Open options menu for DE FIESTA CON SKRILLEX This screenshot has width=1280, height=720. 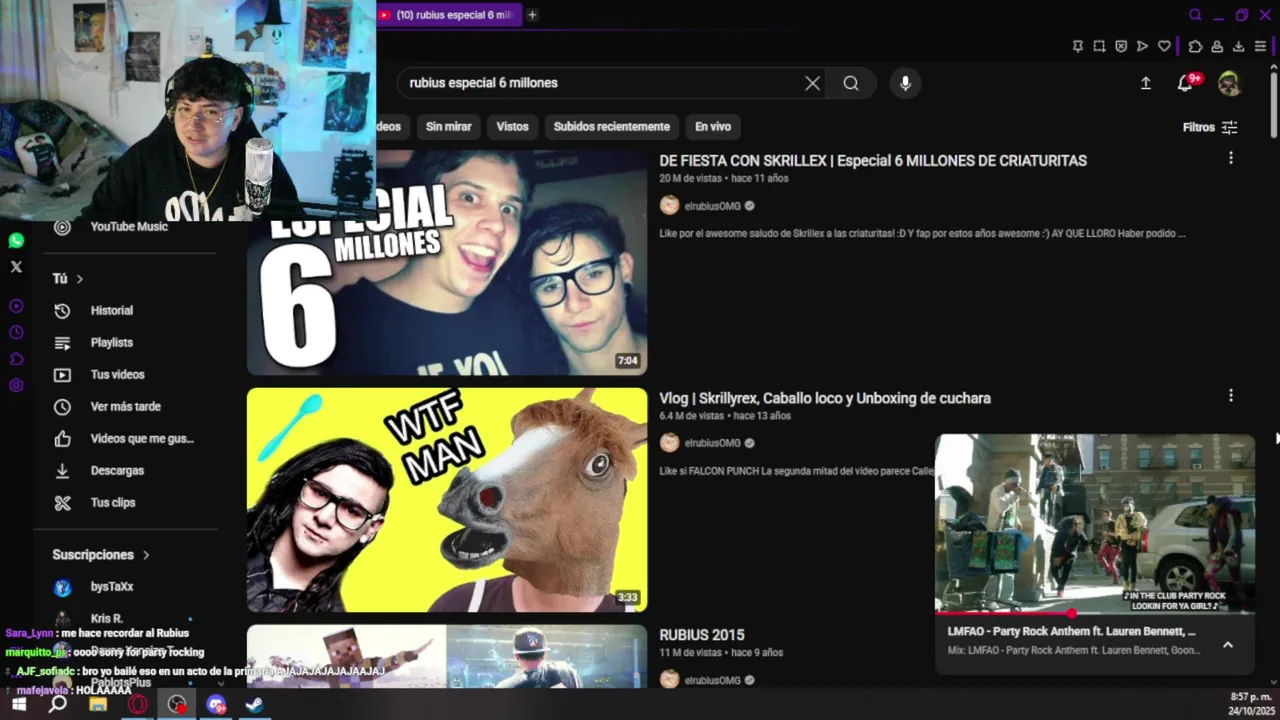(1231, 158)
